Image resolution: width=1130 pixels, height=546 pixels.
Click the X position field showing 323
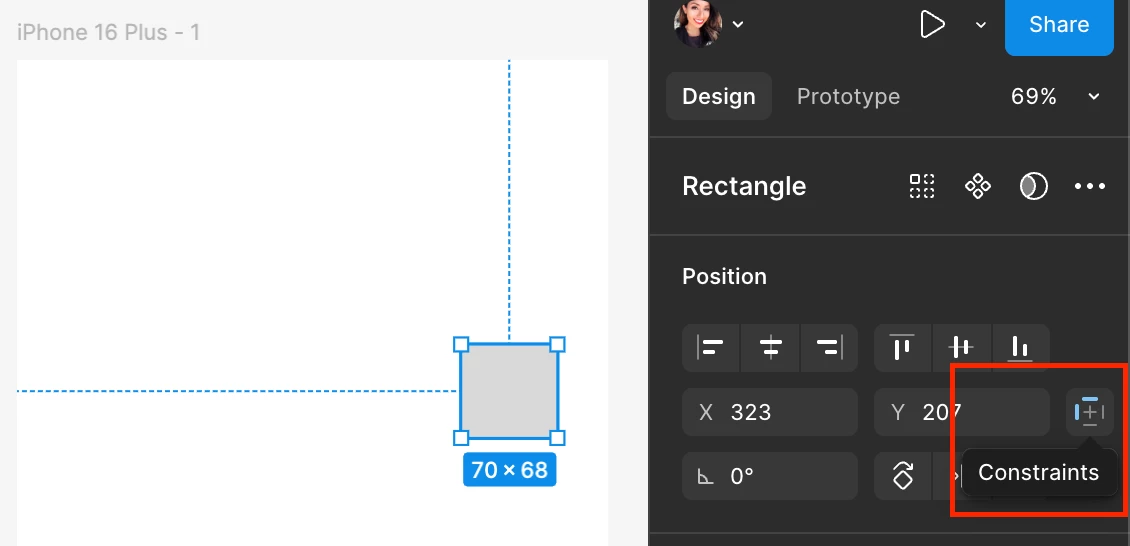[x=770, y=412]
